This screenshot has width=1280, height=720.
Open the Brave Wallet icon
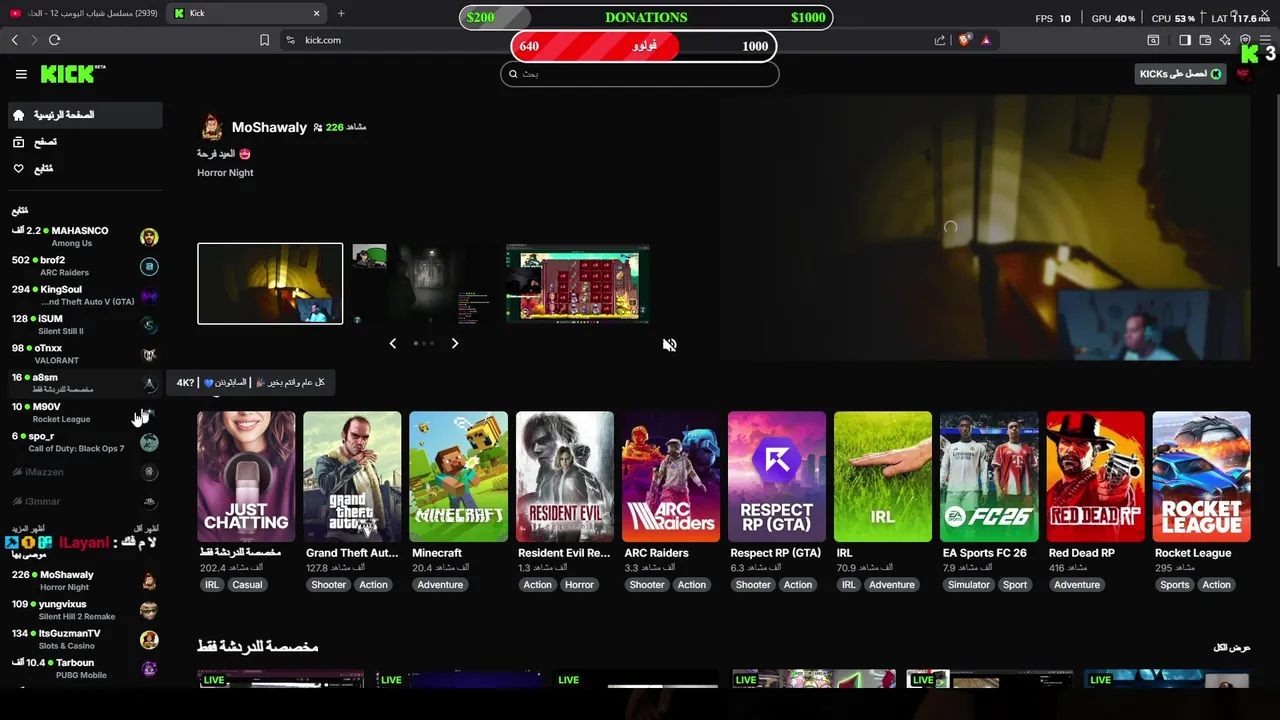1205,40
